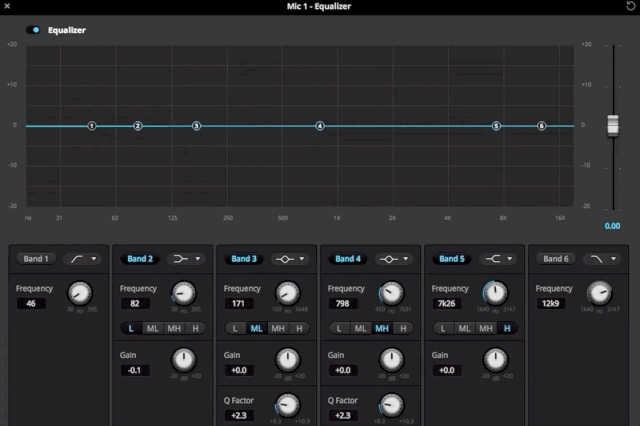Viewport: 640px width, 426px height.
Task: Click the 0.00 output gain value
Action: 612,226
